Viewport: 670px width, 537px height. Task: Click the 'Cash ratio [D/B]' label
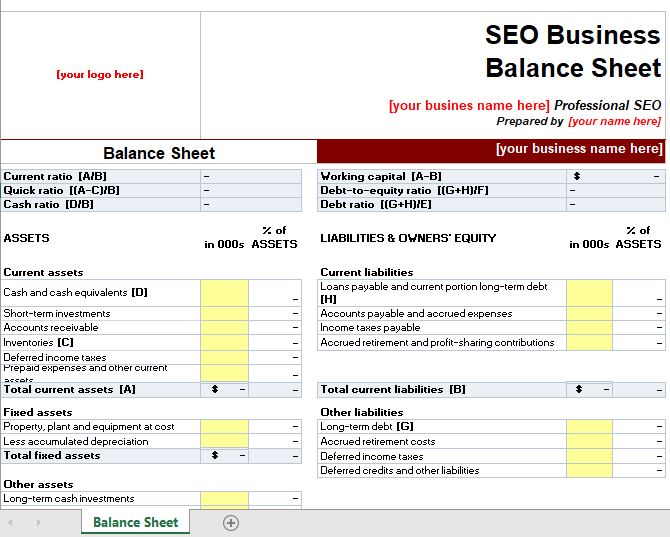tap(48, 204)
